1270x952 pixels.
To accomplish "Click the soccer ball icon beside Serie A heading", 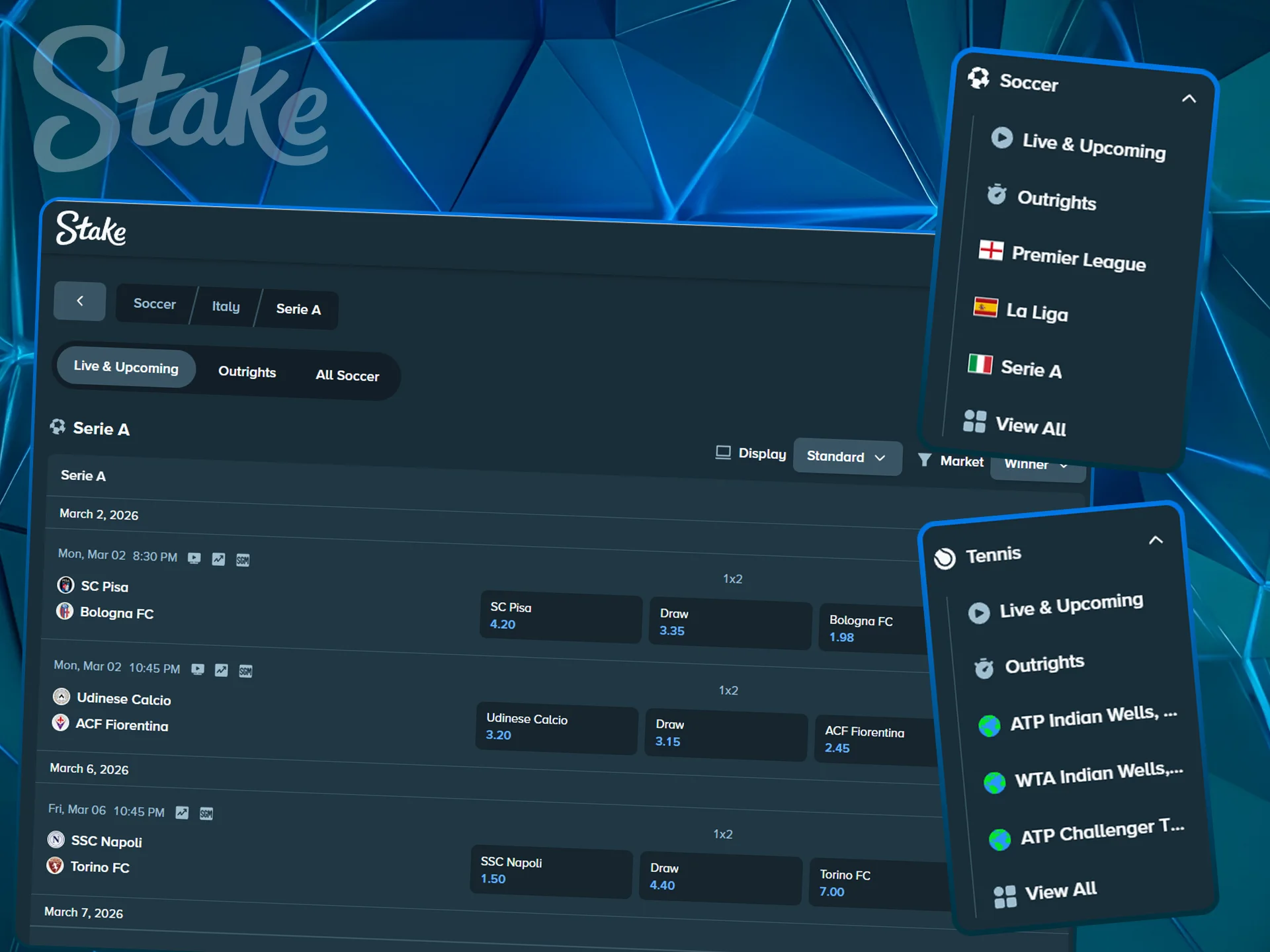I will (x=58, y=426).
